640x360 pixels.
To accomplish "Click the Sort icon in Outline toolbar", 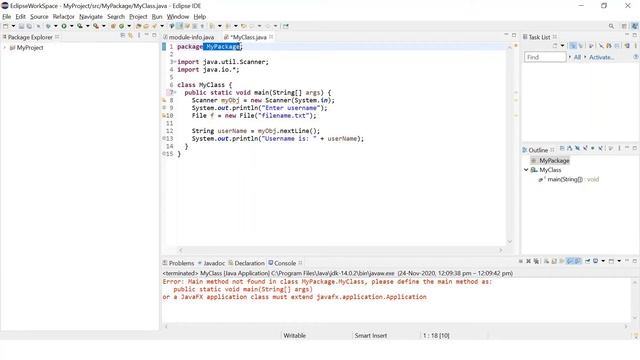I will click(x=570, y=149).
